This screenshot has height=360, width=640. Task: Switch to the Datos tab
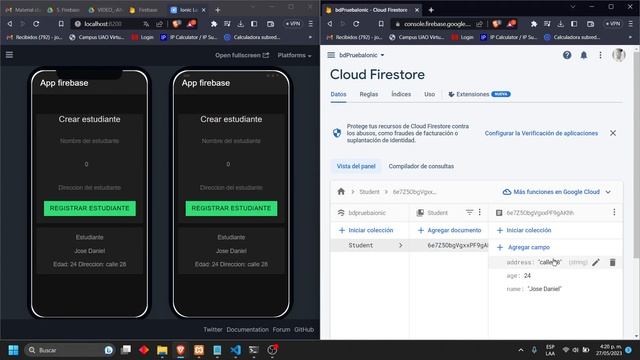pos(338,94)
